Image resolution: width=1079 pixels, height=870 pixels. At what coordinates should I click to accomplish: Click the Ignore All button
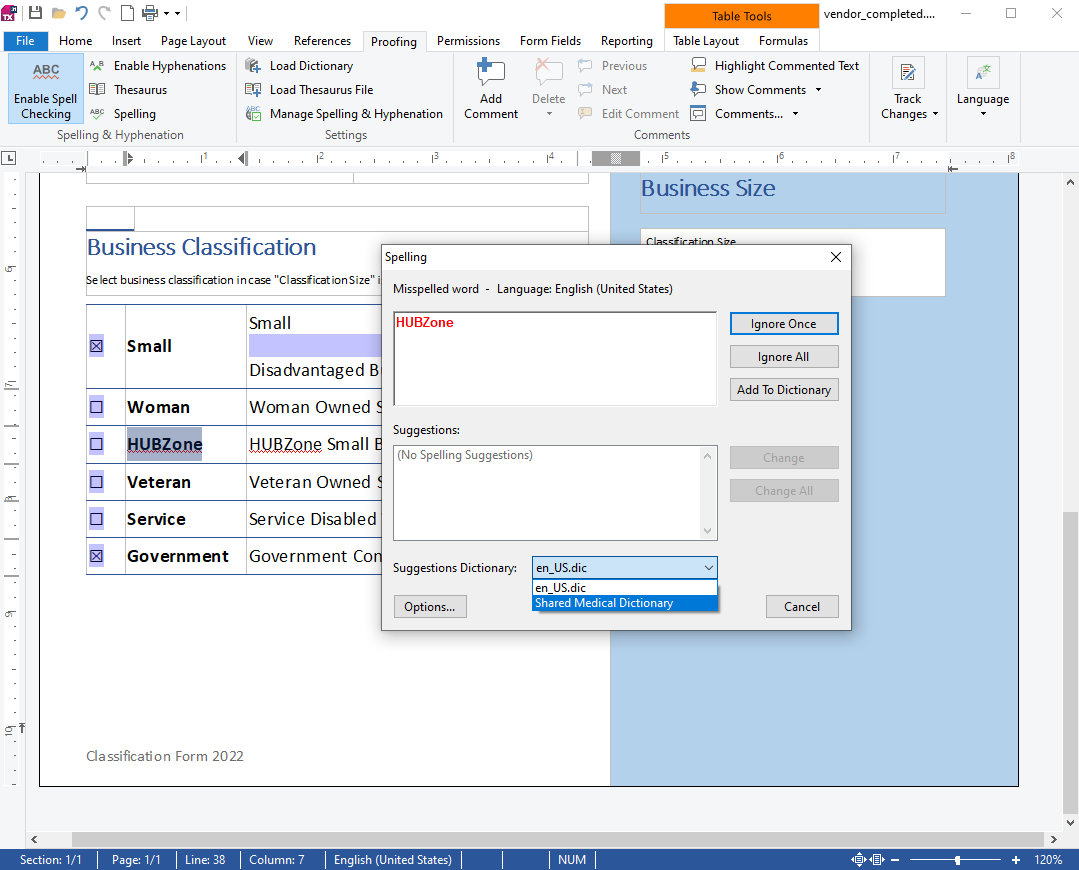(783, 357)
